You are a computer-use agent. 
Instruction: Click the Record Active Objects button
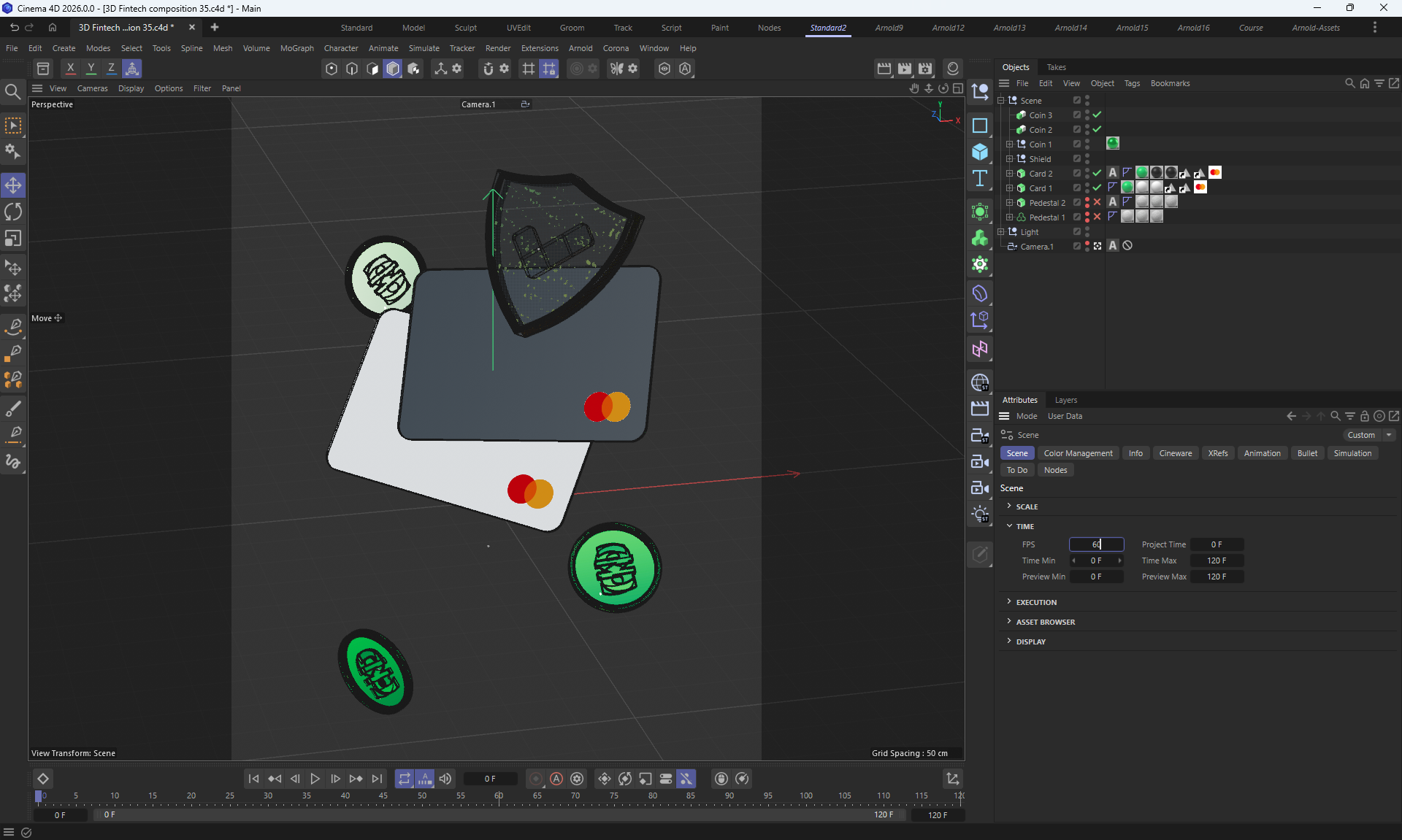pos(536,779)
